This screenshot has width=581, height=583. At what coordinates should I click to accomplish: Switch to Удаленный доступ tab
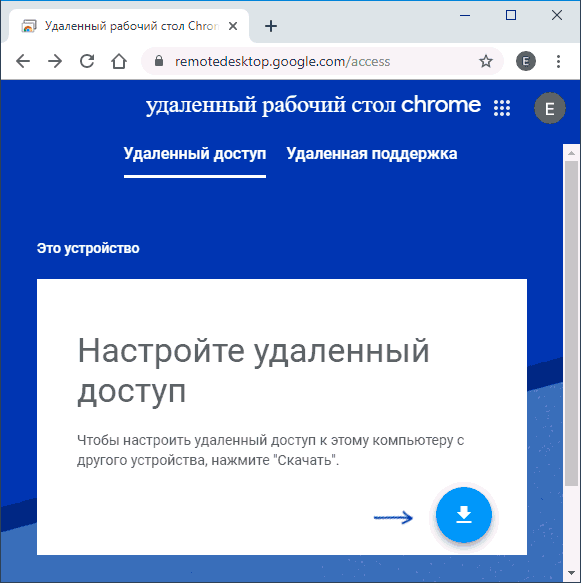click(195, 154)
